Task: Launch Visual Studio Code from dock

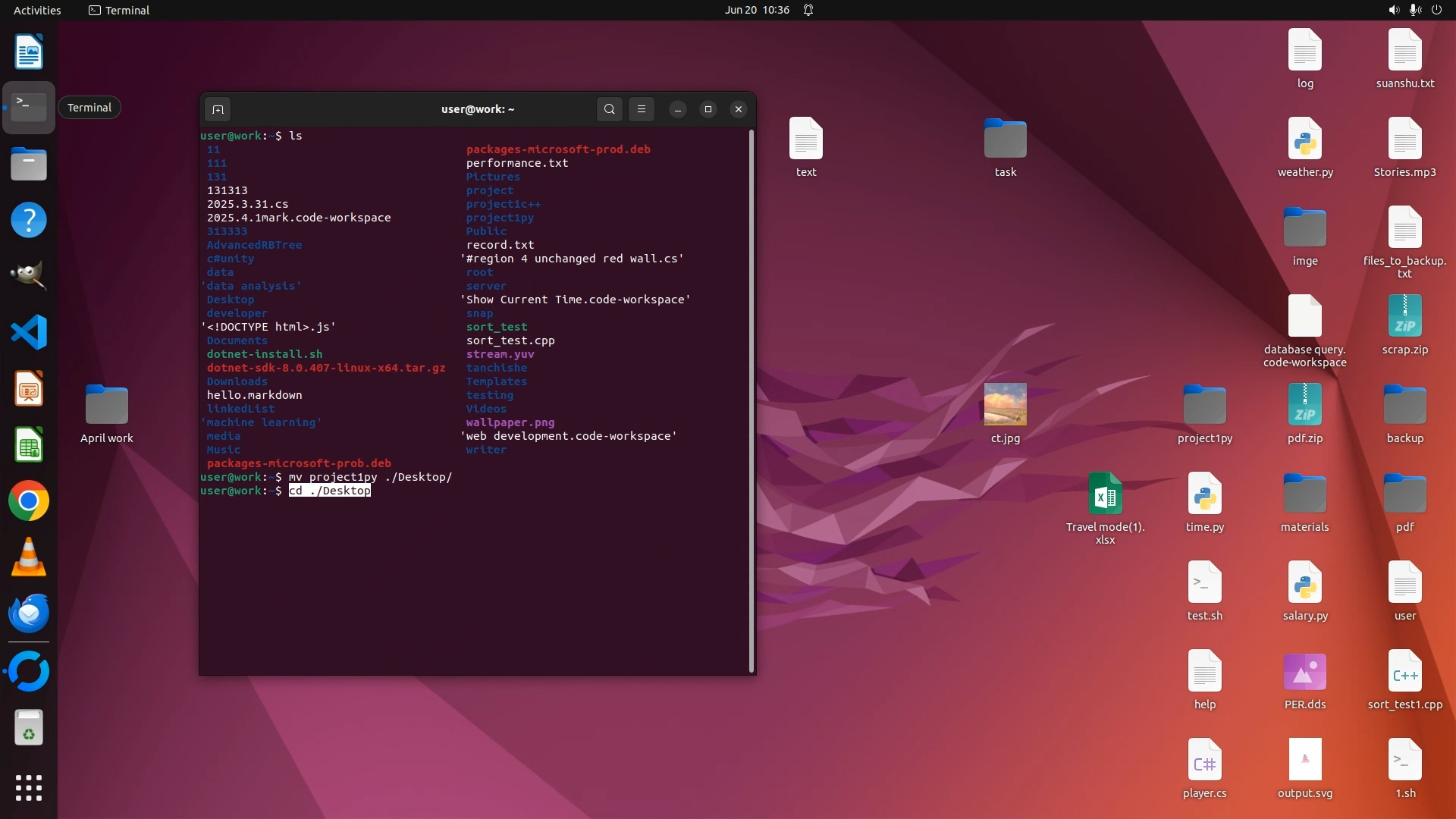Action: pos(29,332)
